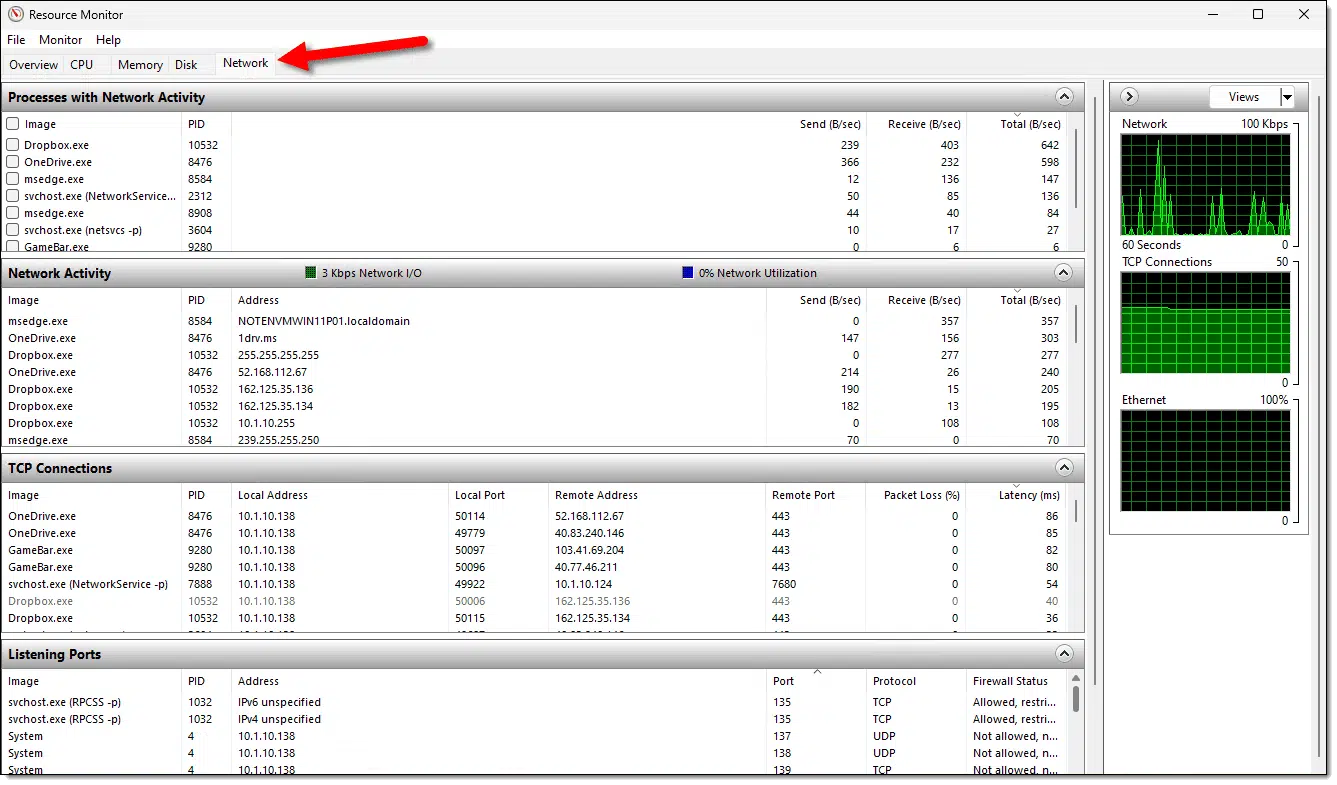Click the blue Network Utilization legend square
The width and height of the screenshot is (1337, 785).
click(x=687, y=272)
